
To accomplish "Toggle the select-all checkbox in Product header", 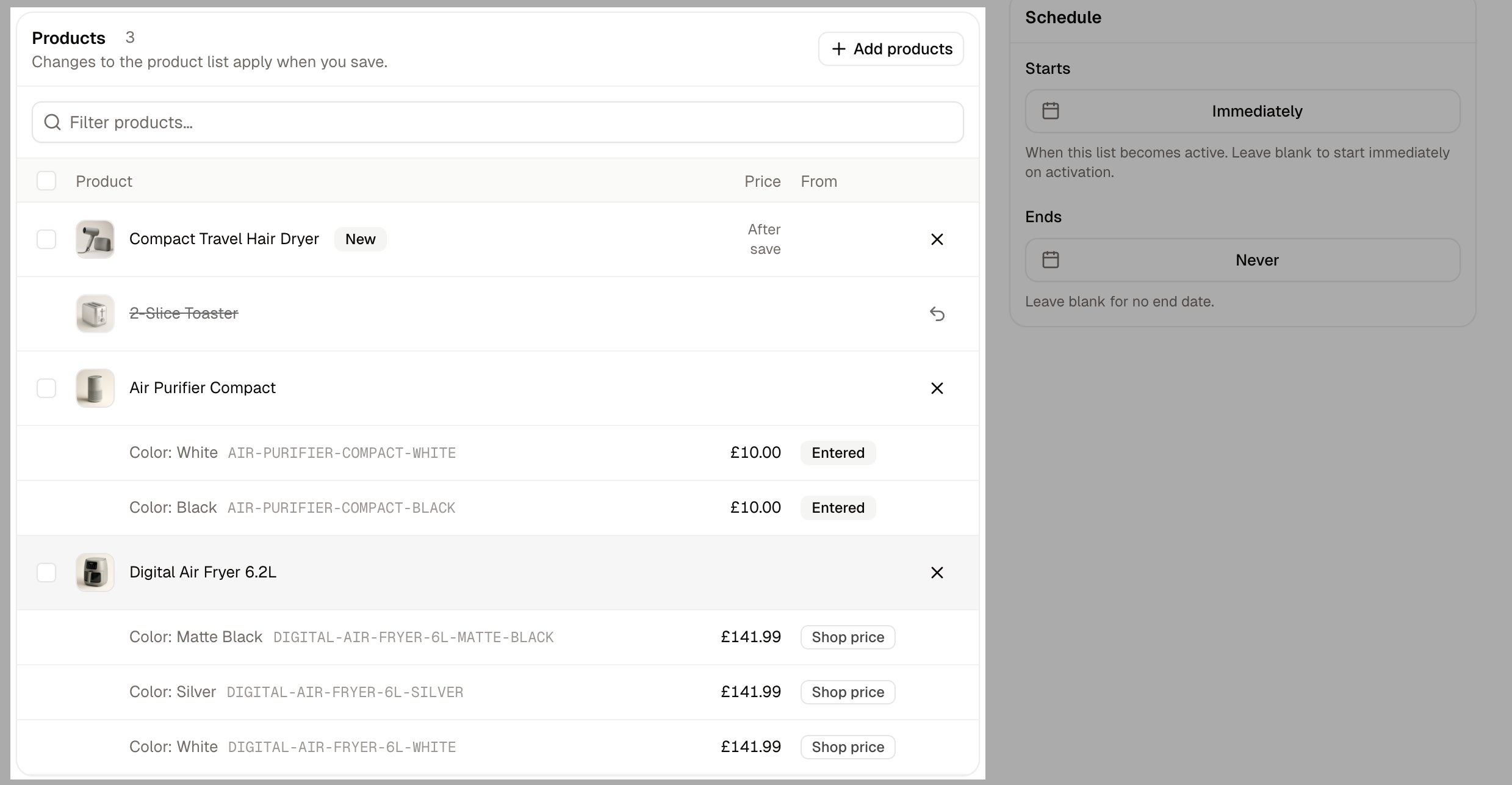I will click(46, 181).
